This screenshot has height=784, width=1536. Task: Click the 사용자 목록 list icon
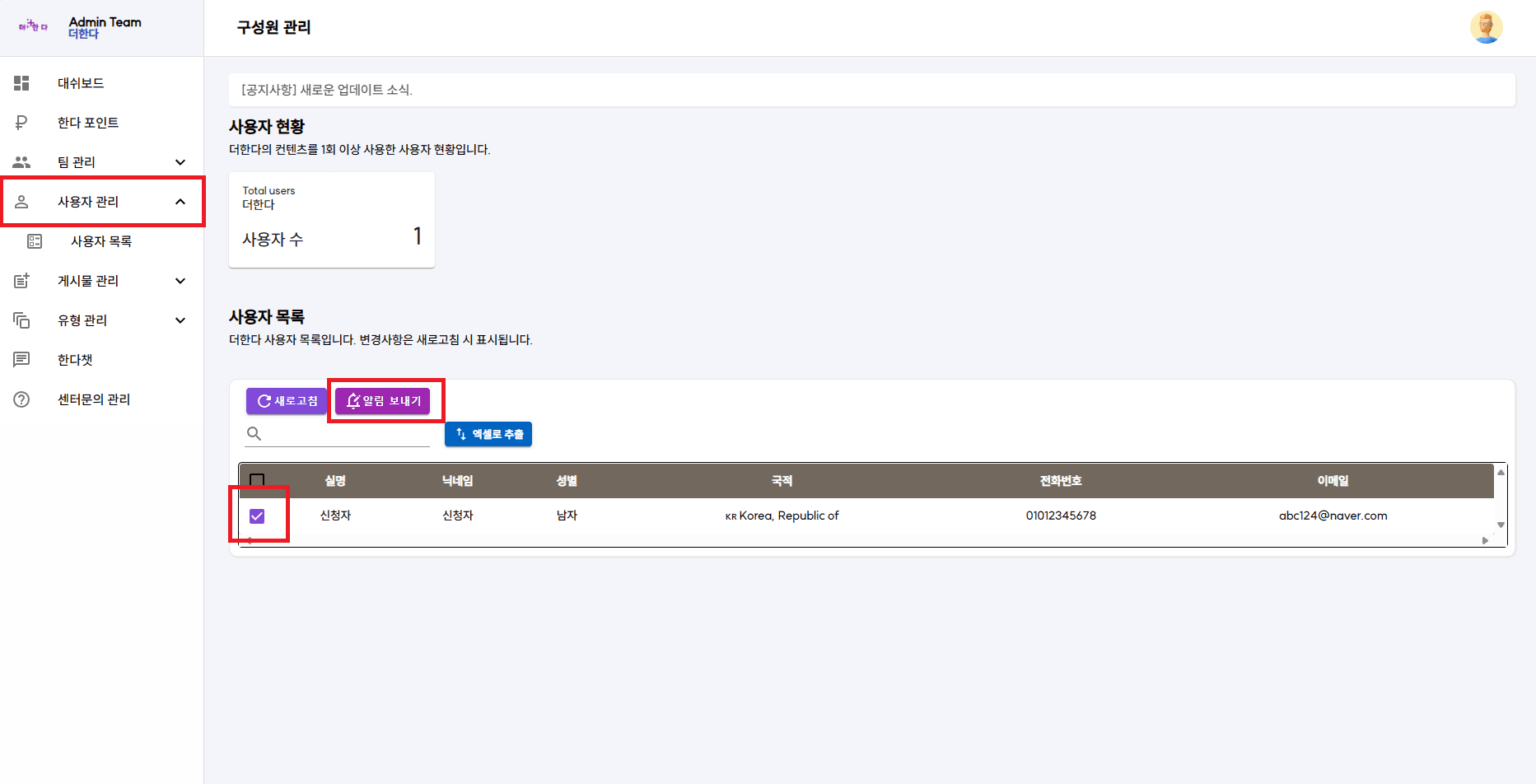[35, 241]
